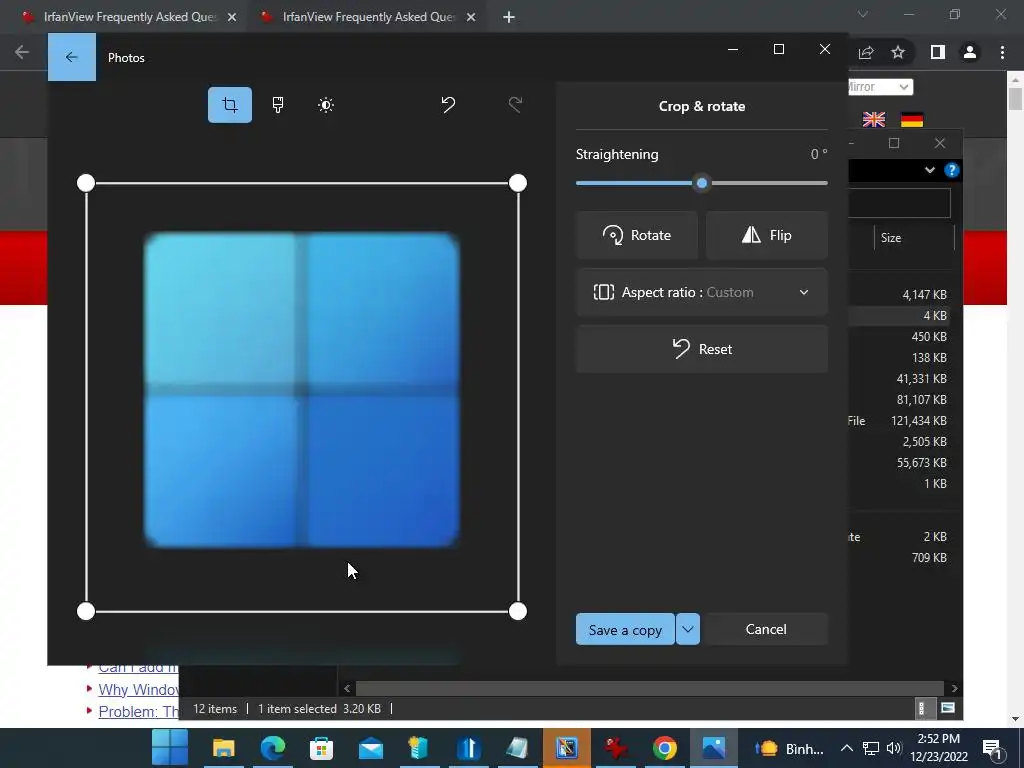
Task: Open the 'Why Windo' link
Action: point(138,690)
